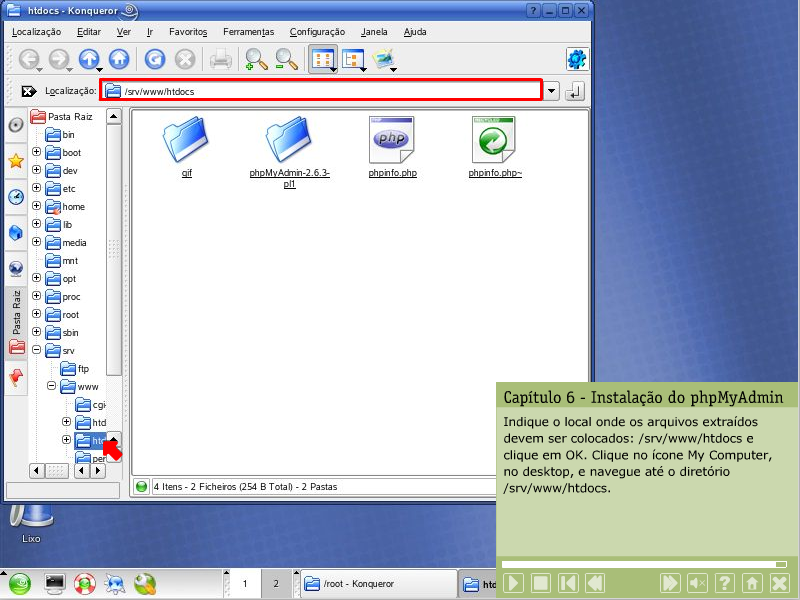
Task: Open the Favoritos menu
Action: 188,32
